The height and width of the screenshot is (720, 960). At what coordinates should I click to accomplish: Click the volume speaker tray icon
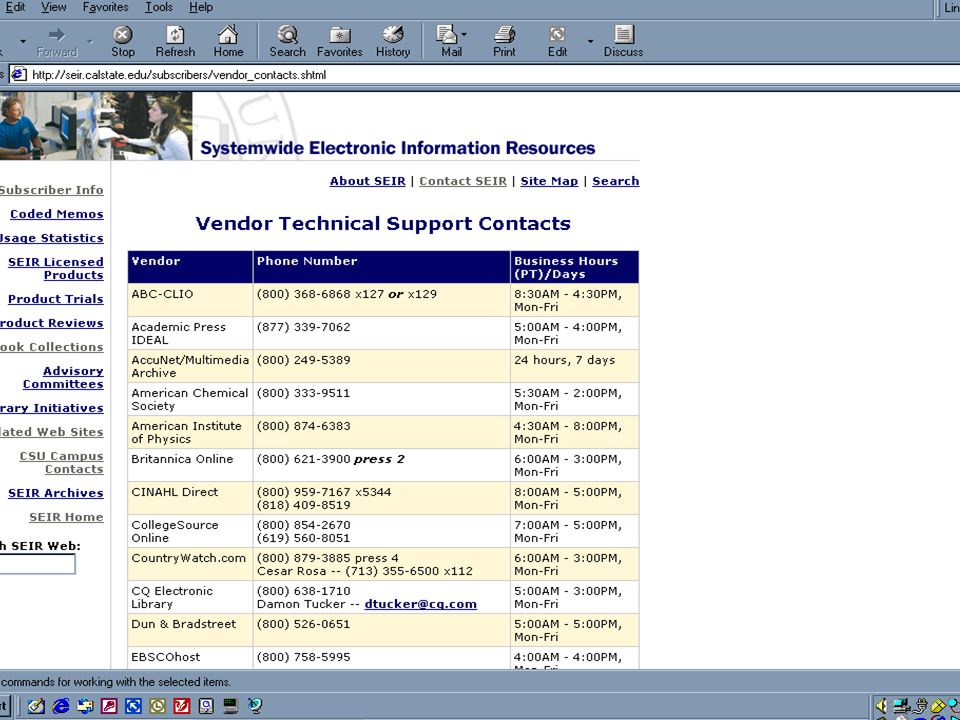click(882, 706)
